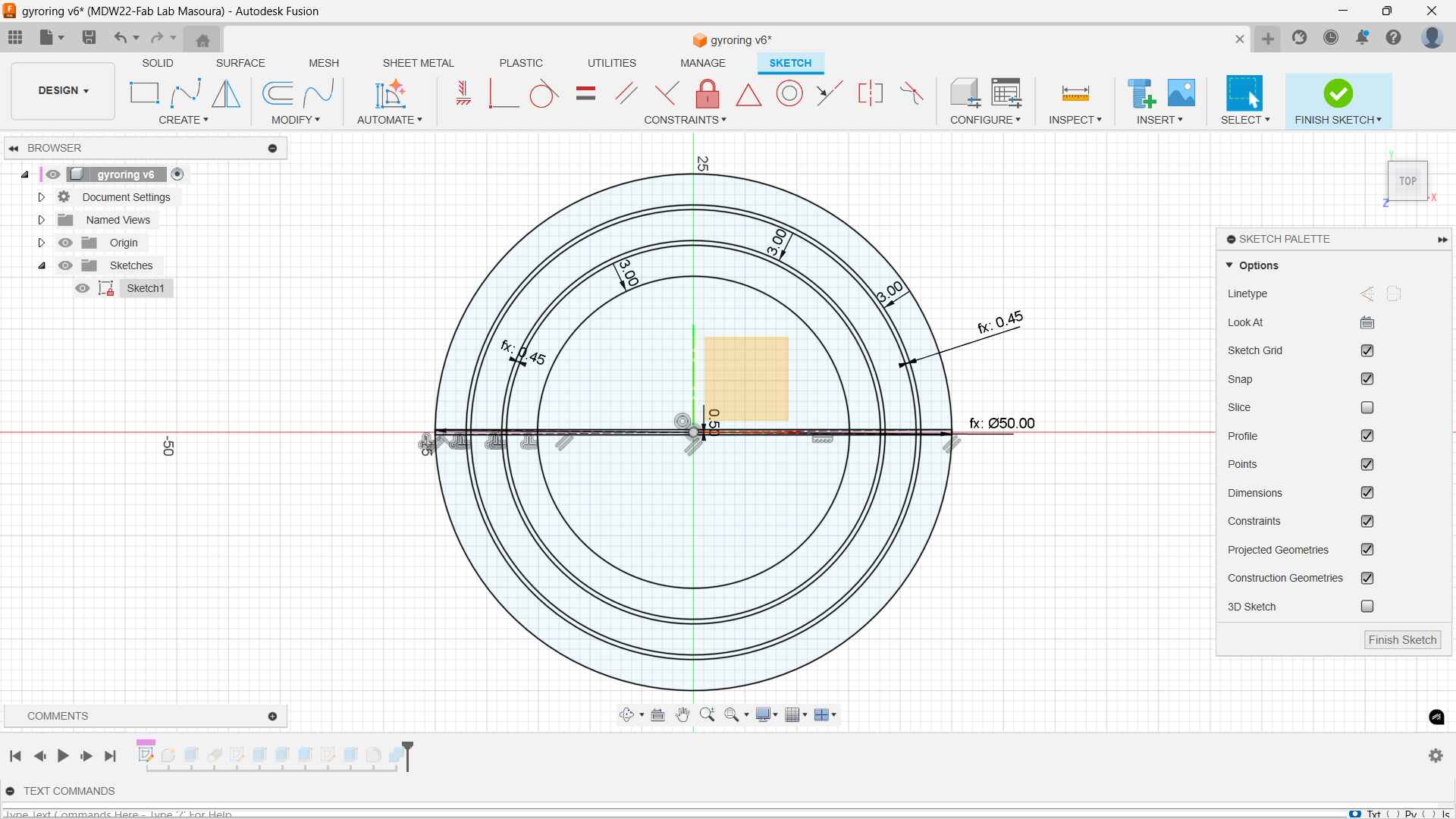Screen dimensions: 1456x819
Task: Uncheck the Points option
Action: tap(1367, 465)
